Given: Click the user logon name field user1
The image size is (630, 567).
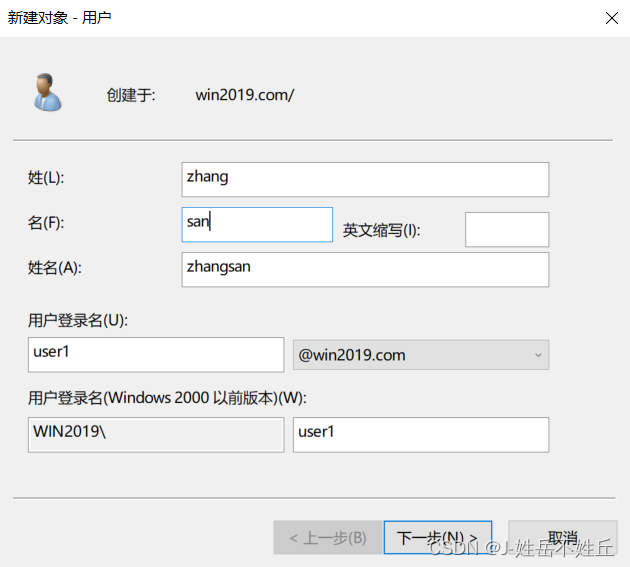Looking at the screenshot, I should coord(156,355).
